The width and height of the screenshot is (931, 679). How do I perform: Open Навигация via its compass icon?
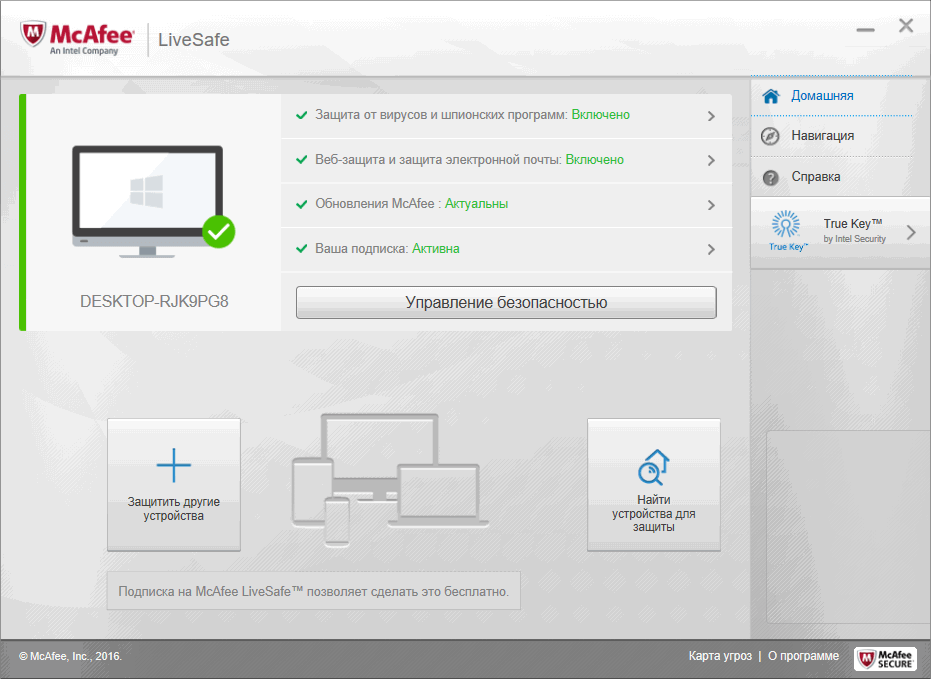pos(771,135)
